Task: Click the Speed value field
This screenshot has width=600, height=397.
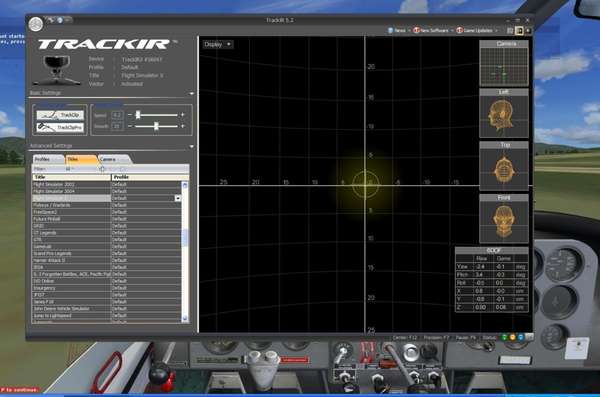Action: pyautogui.click(x=117, y=115)
